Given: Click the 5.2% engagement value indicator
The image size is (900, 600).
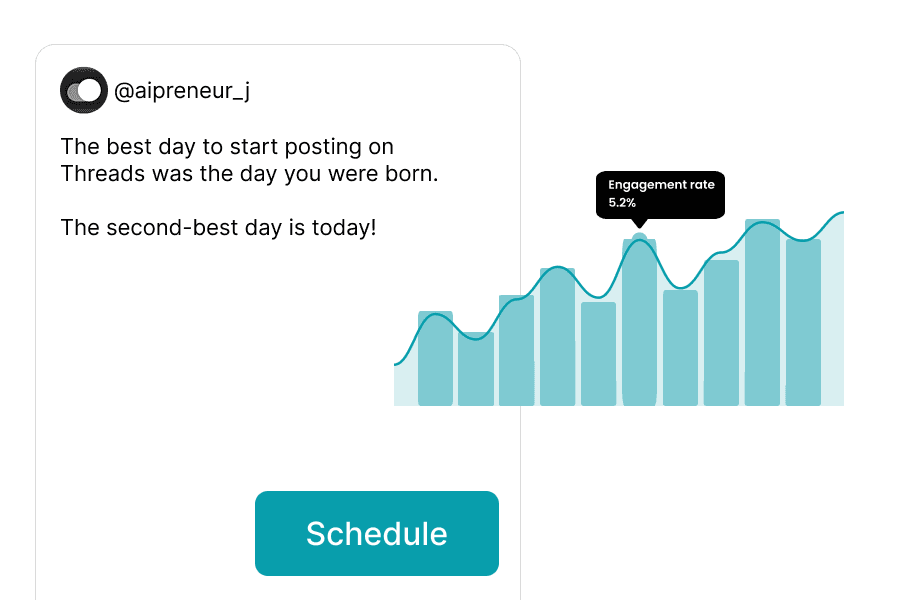Looking at the screenshot, I should click(x=622, y=201).
